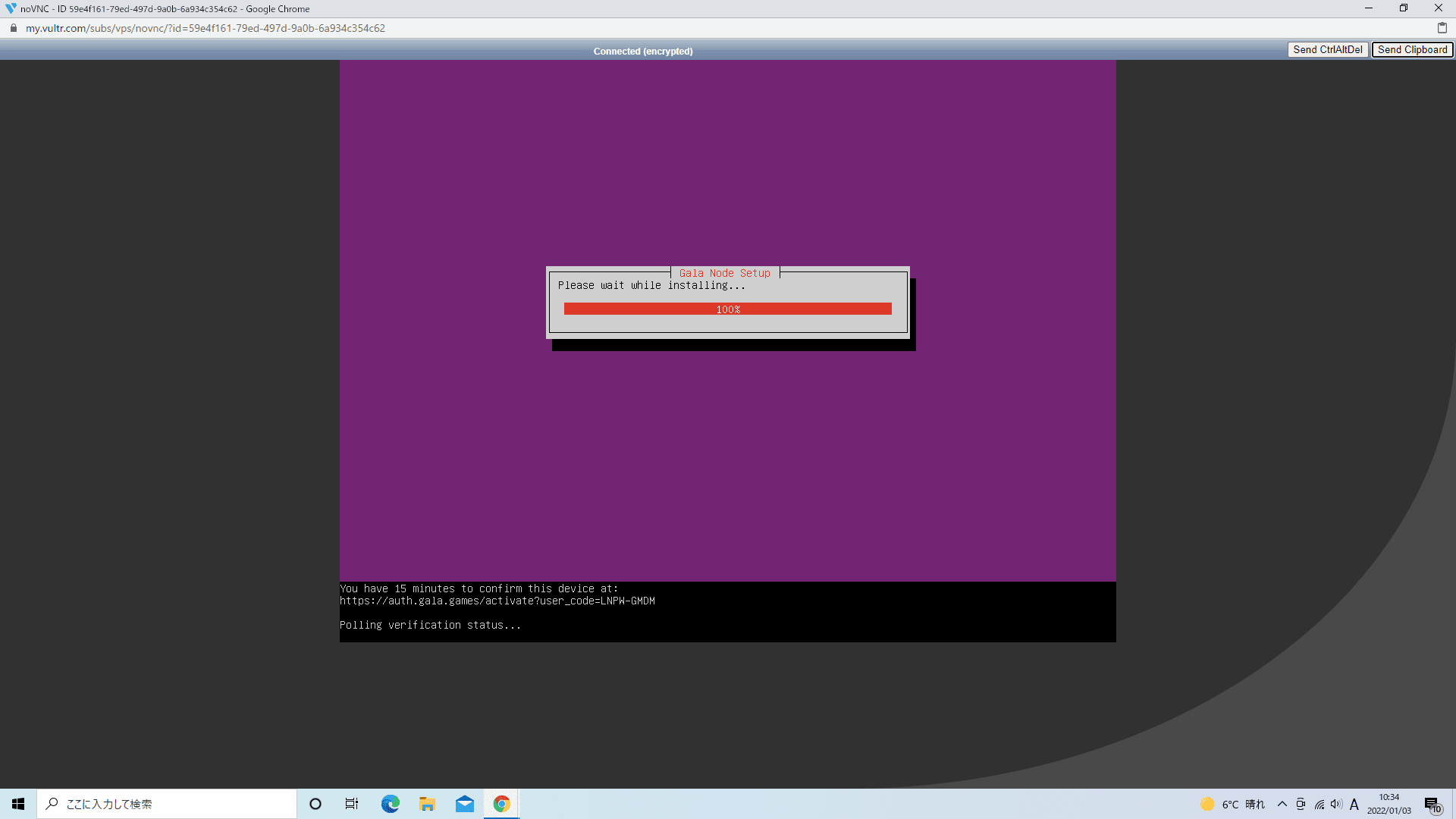The width and height of the screenshot is (1456, 819).
Task: Click the lock icon beside the URL
Action: click(14, 28)
